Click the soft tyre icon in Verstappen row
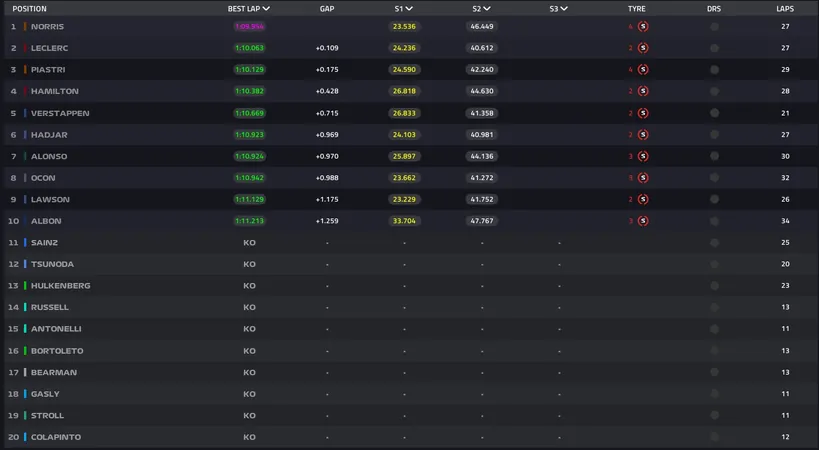819x450 pixels. (643, 113)
